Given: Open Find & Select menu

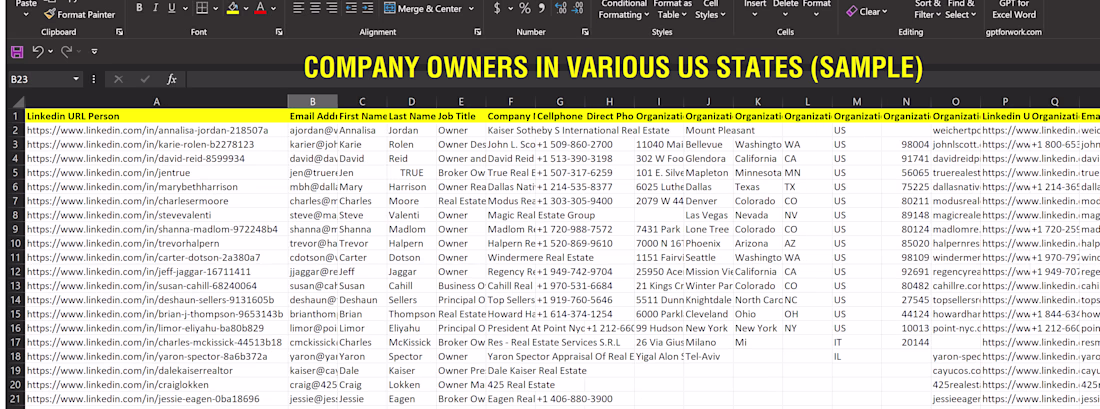Looking at the screenshot, I should pyautogui.click(x=960, y=8).
